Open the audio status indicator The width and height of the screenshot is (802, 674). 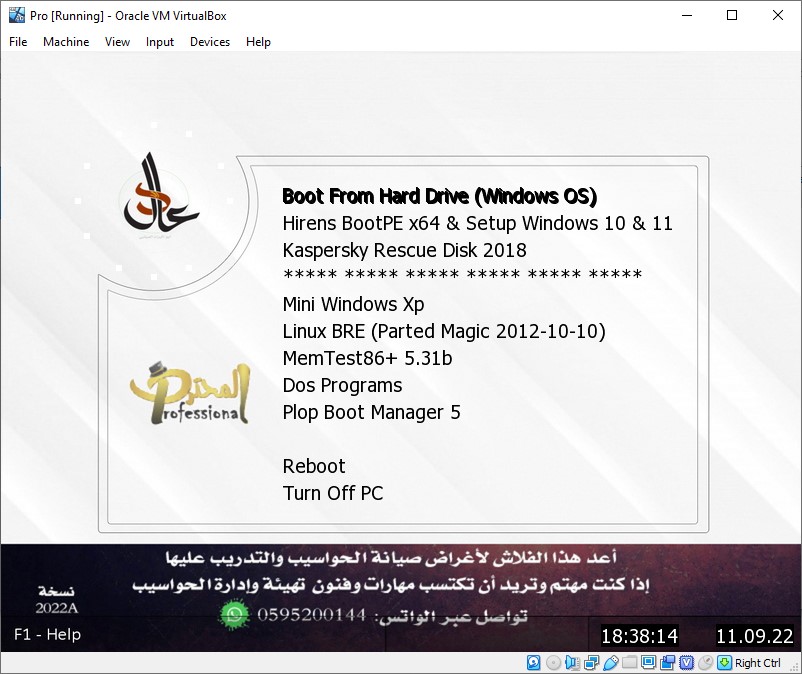click(572, 663)
